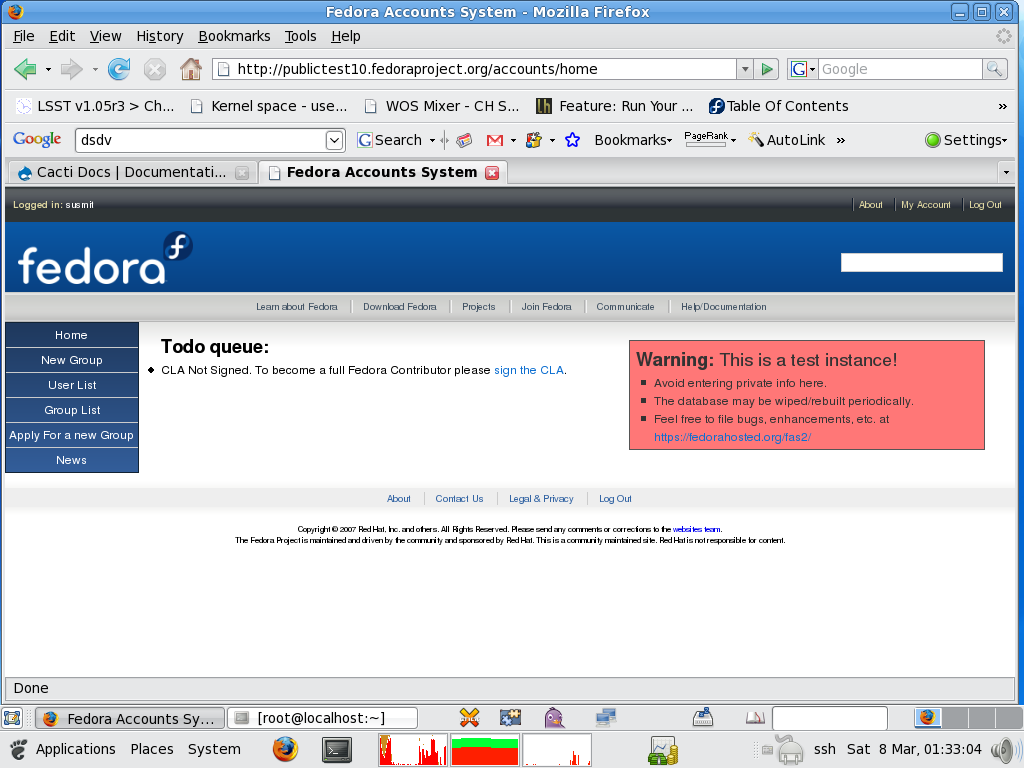Close the Cacti Docs tab
Image resolution: width=1024 pixels, height=768 pixels.
242,173
